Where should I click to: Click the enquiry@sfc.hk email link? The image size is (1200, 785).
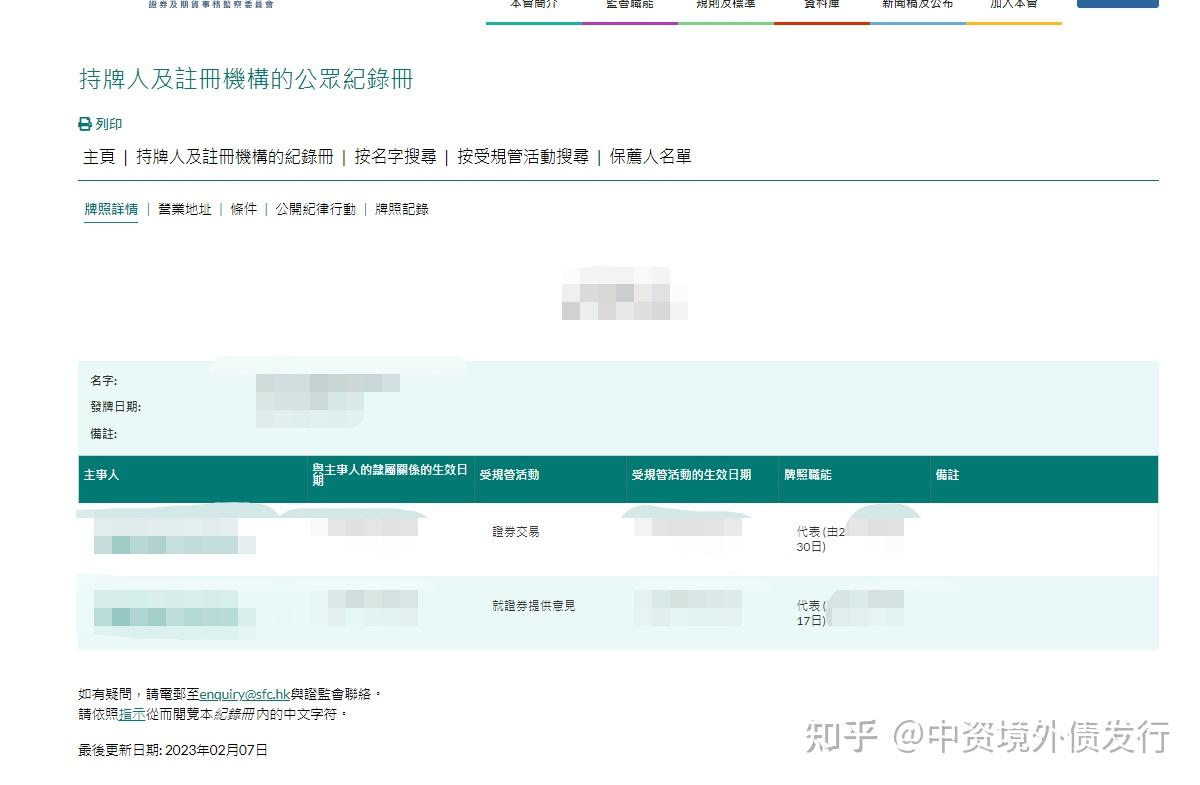[243, 693]
